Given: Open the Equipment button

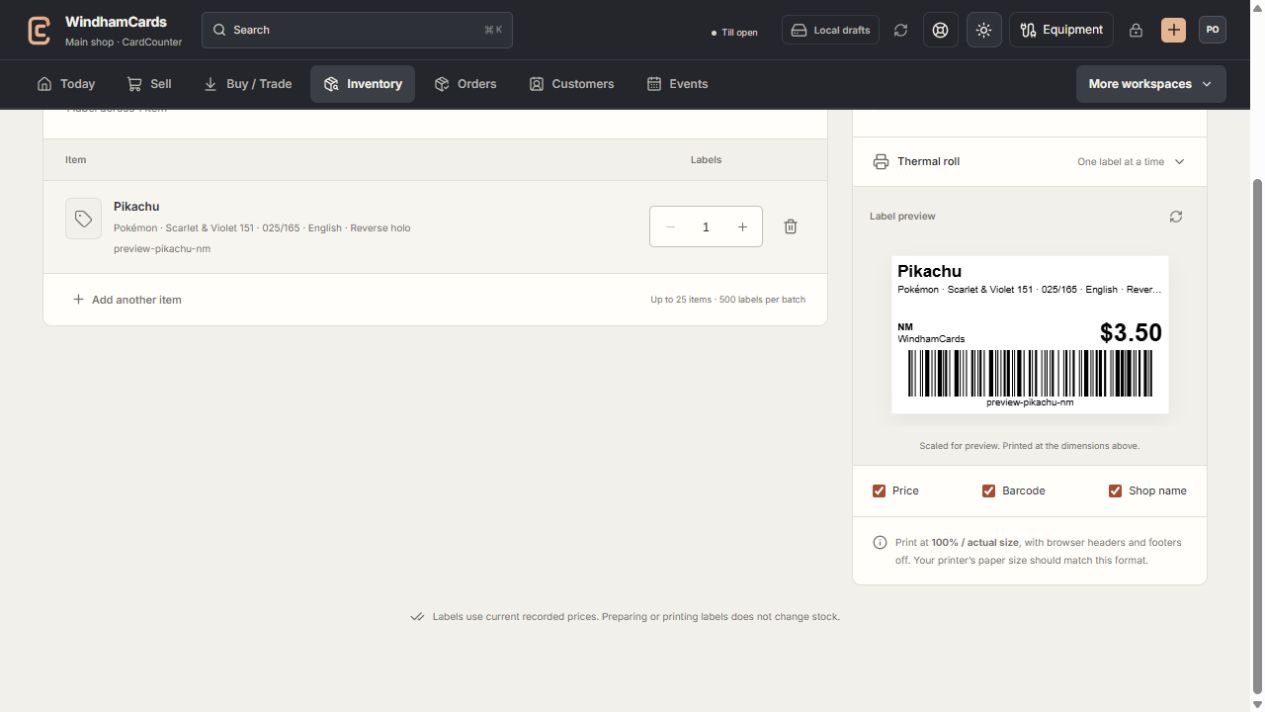Looking at the screenshot, I should coord(1061,30).
